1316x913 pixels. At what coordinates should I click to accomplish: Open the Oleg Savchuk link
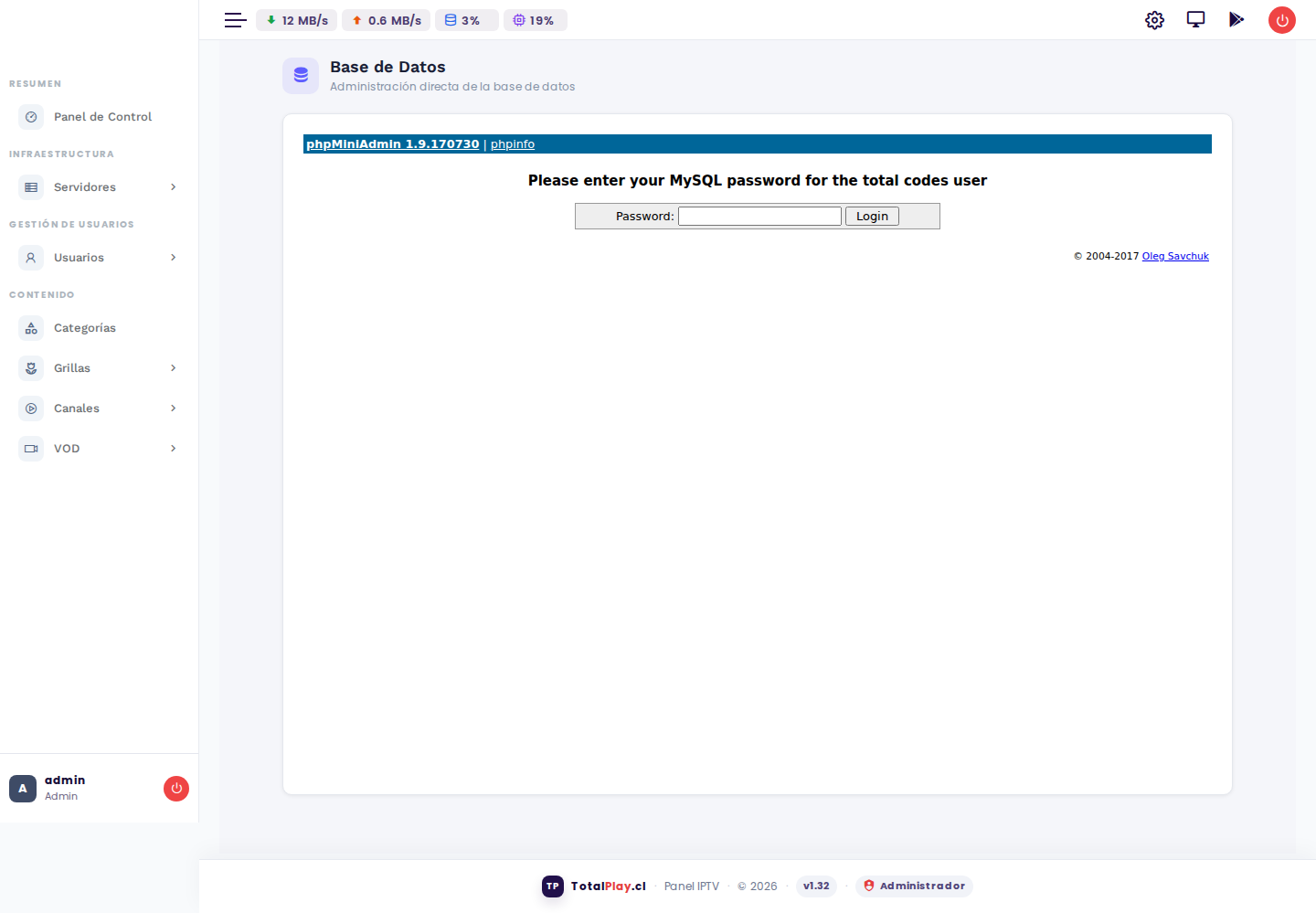[x=1175, y=256]
